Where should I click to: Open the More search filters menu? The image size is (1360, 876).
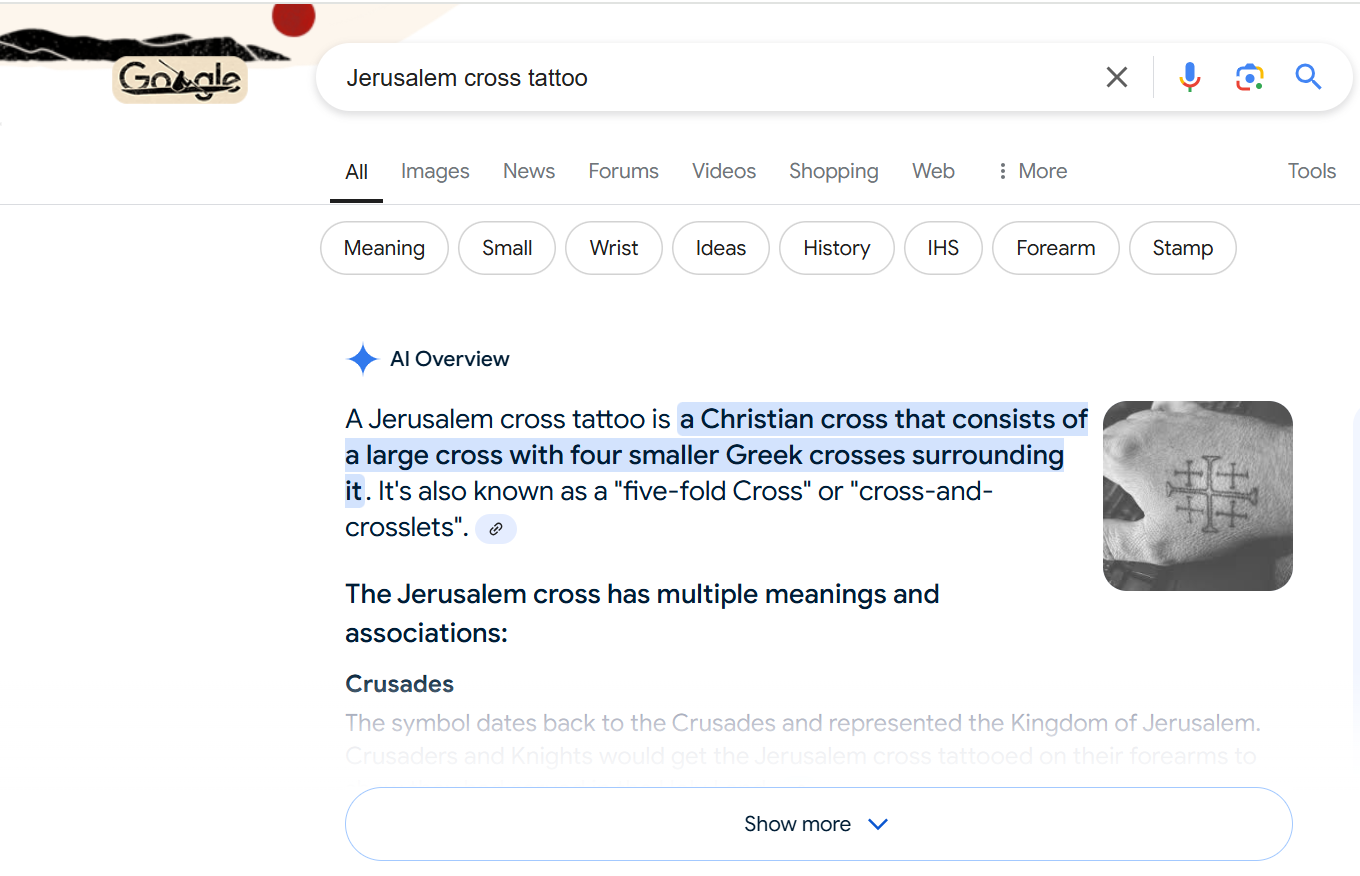pos(1031,171)
